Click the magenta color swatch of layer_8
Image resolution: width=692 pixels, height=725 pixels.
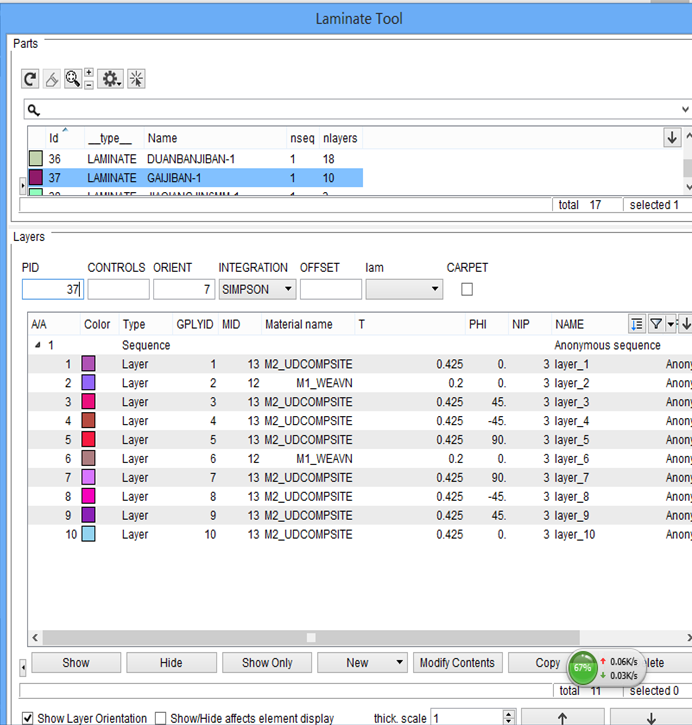point(88,496)
